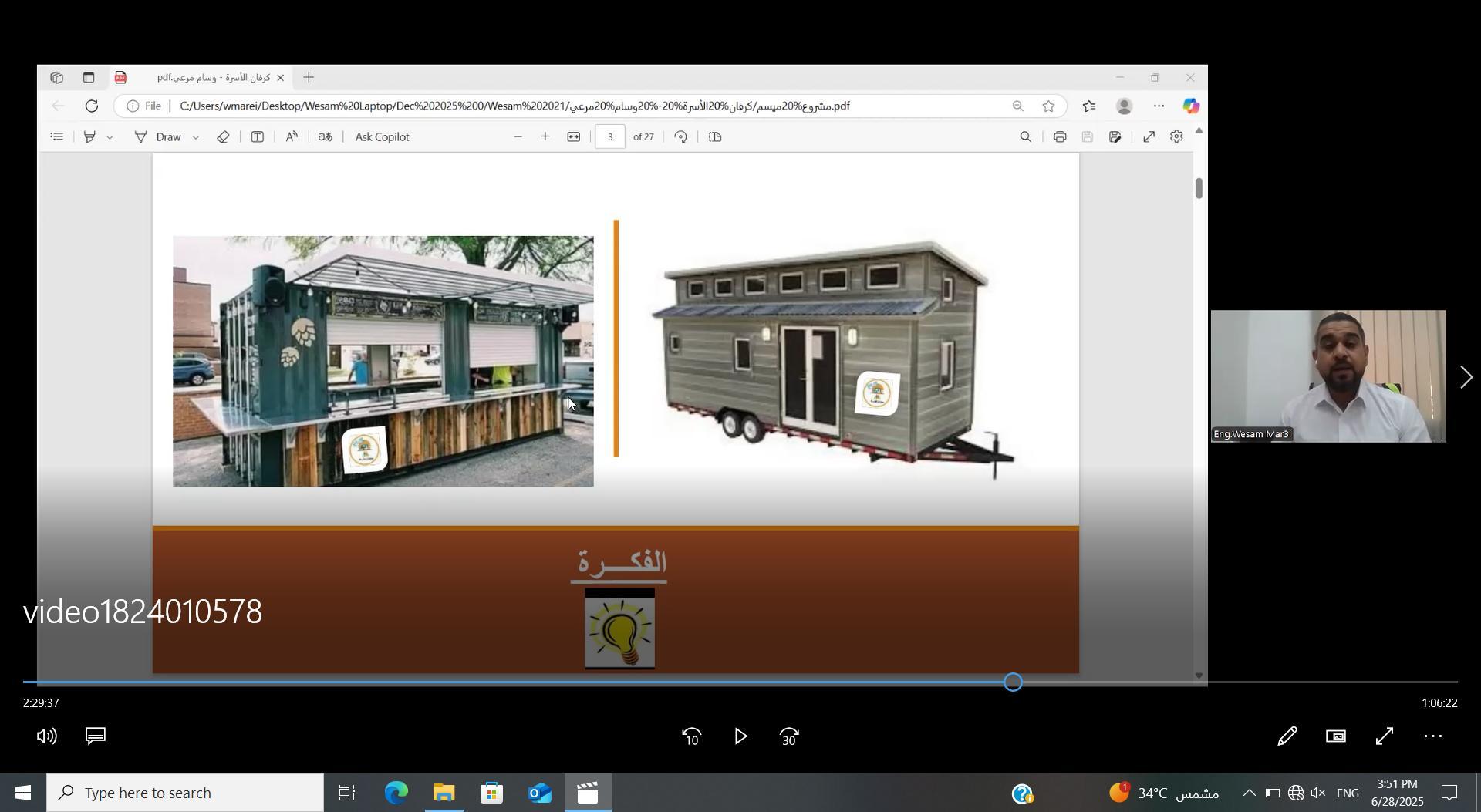Zoom out the PDF with minus button
1481x812 pixels.
click(x=518, y=136)
